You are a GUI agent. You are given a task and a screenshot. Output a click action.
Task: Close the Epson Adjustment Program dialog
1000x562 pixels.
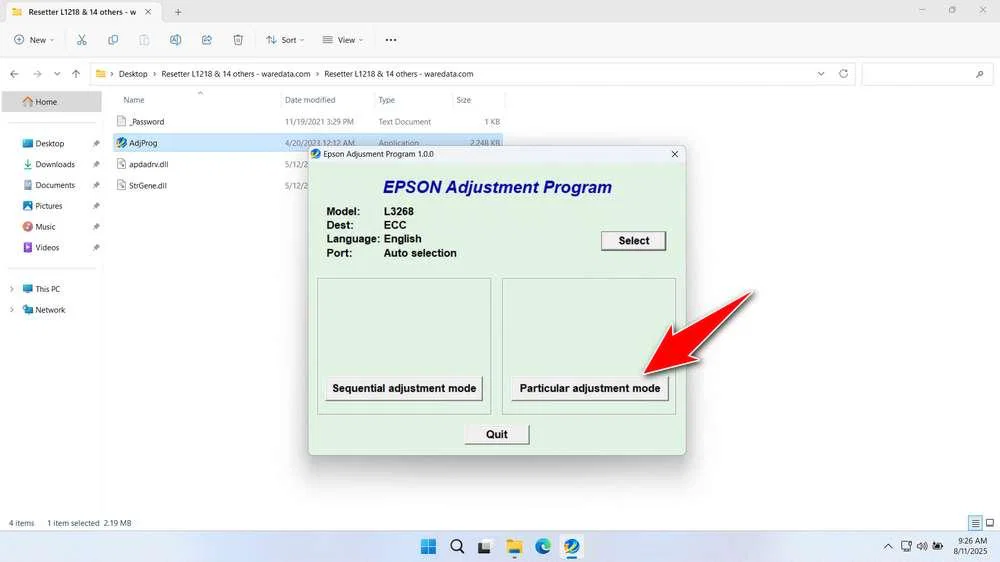[x=675, y=154]
